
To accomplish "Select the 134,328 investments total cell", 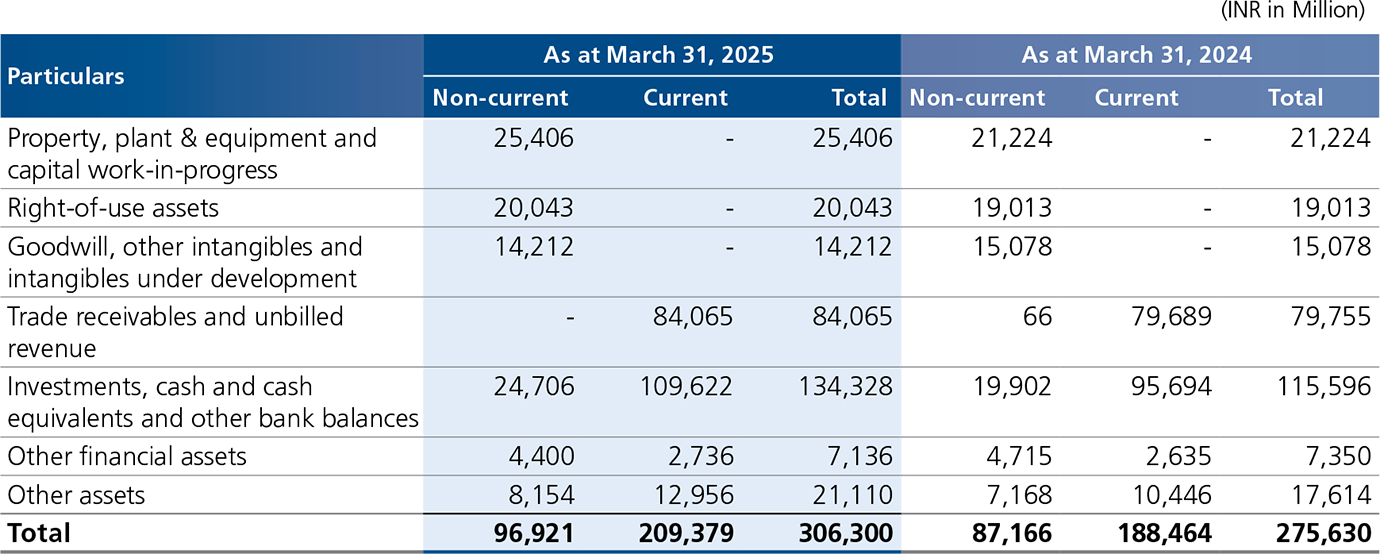I will 844,387.
